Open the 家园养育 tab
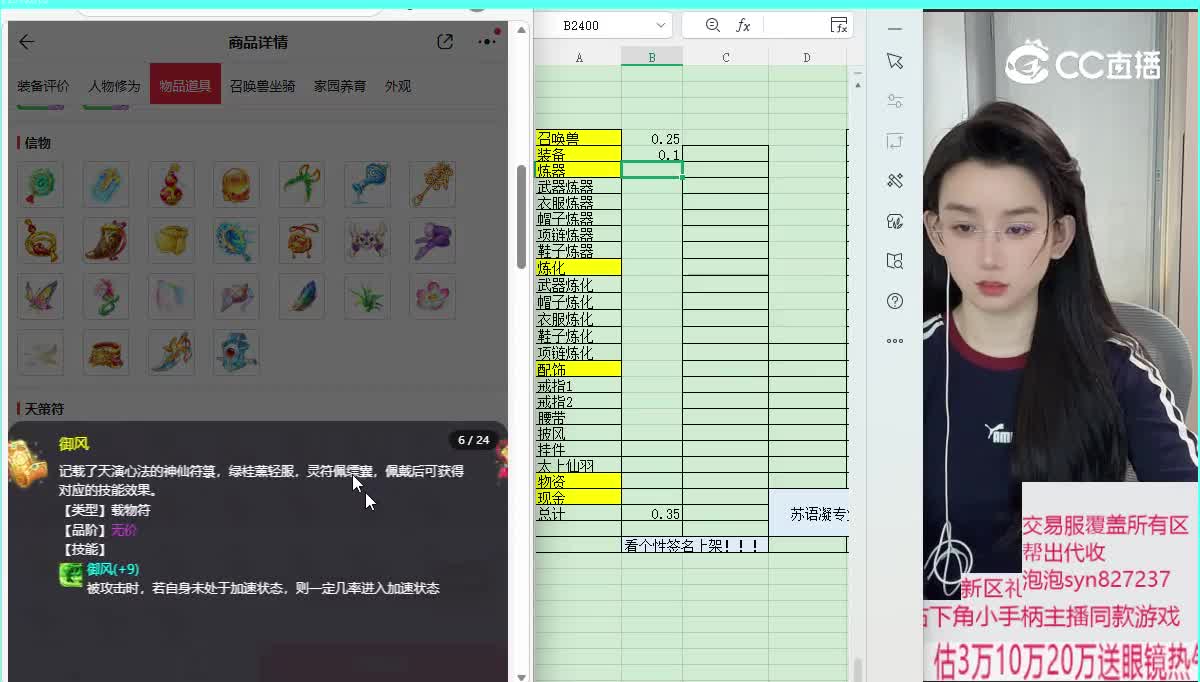The height and width of the screenshot is (682, 1200). pyautogui.click(x=340, y=86)
